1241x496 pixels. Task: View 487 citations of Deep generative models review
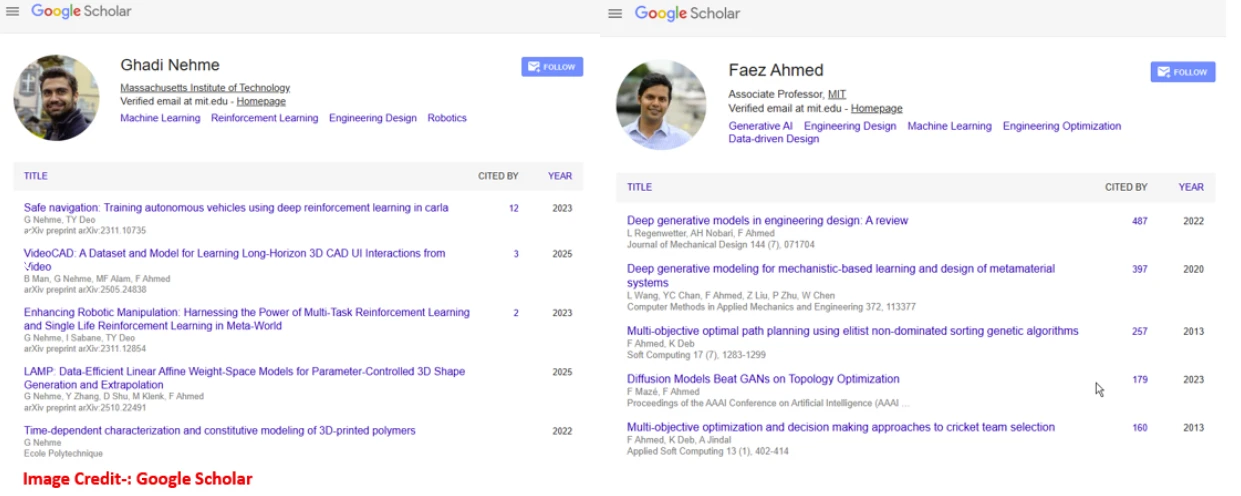[x=1139, y=221]
